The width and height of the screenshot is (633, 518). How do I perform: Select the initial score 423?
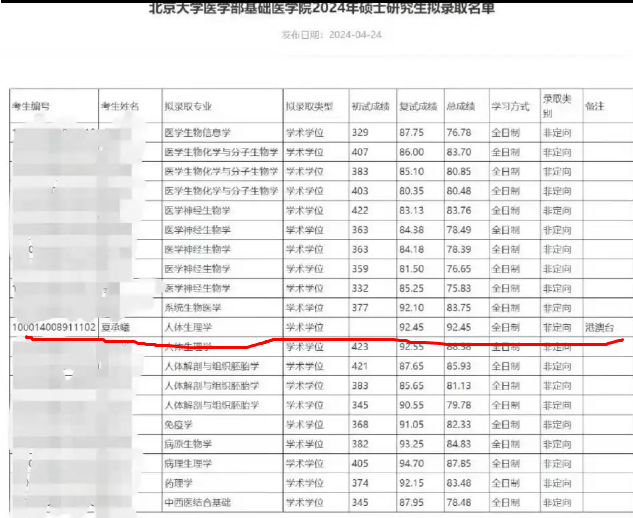360,347
